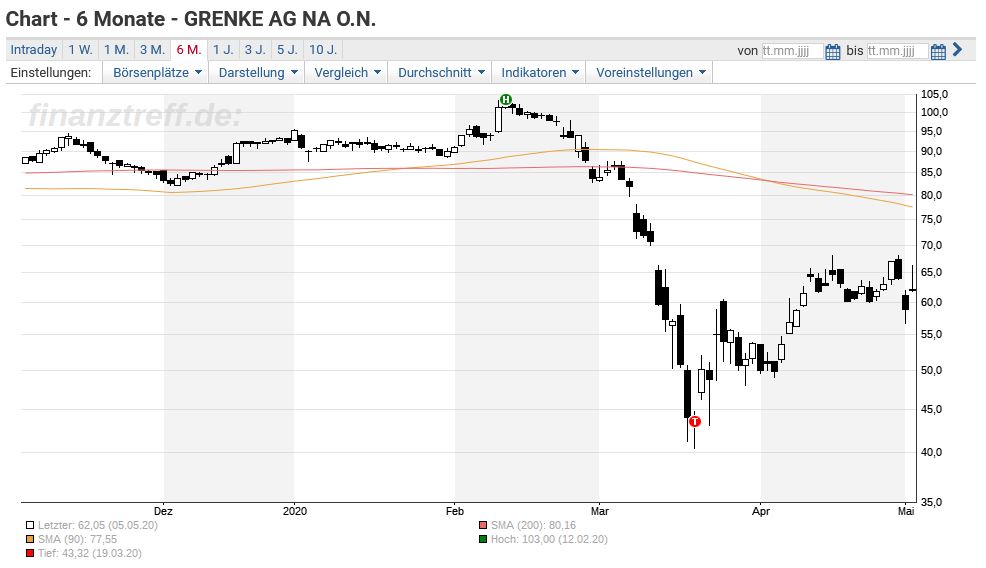Select the 1 W. time range tab
This screenshot has width=986, height=568.
(x=80, y=50)
